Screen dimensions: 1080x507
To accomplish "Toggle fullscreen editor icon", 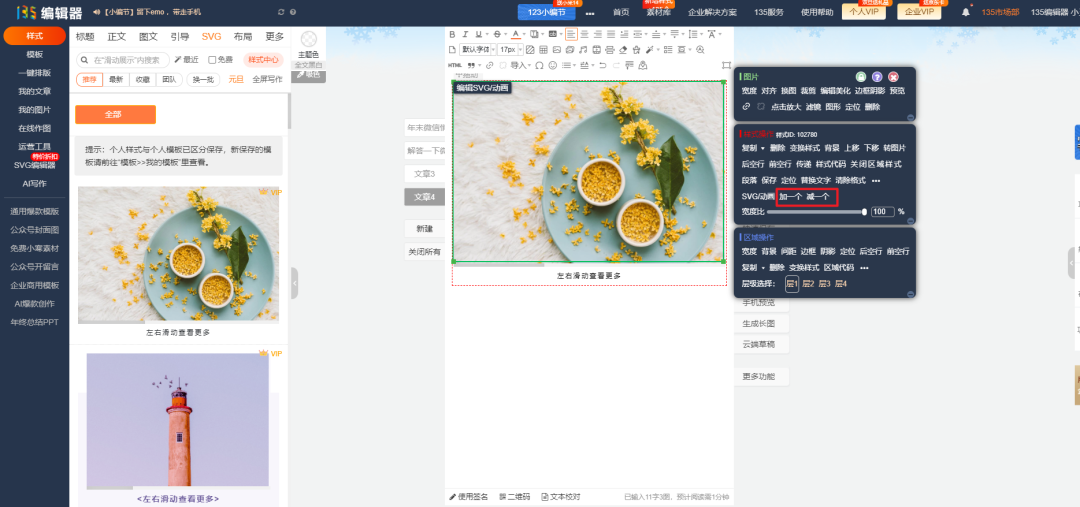I will tap(726, 65).
